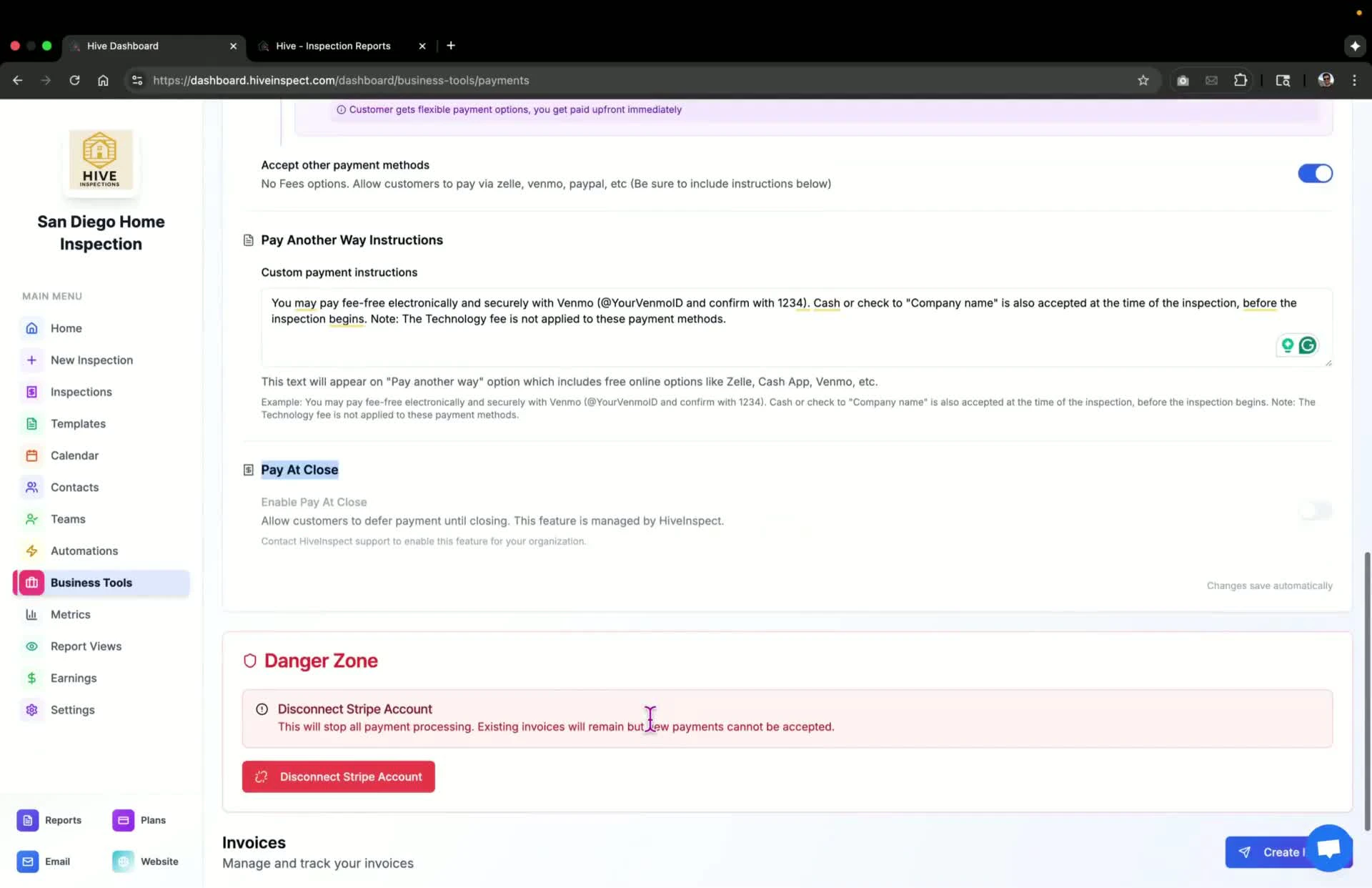Select the Pay At Close heading
The image size is (1372, 888).
pyautogui.click(x=299, y=470)
